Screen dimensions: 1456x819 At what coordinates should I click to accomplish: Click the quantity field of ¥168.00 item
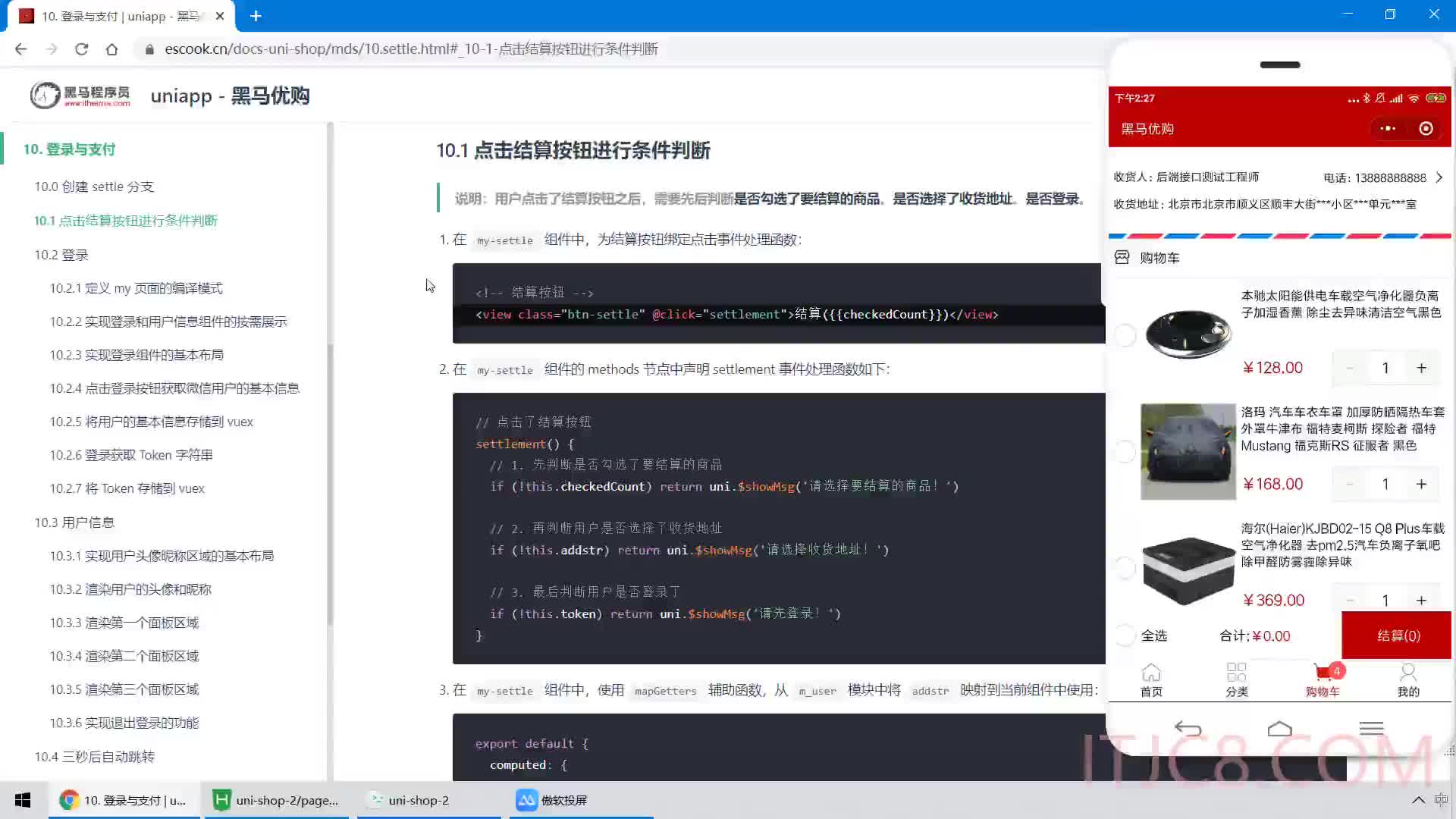[x=1385, y=484]
